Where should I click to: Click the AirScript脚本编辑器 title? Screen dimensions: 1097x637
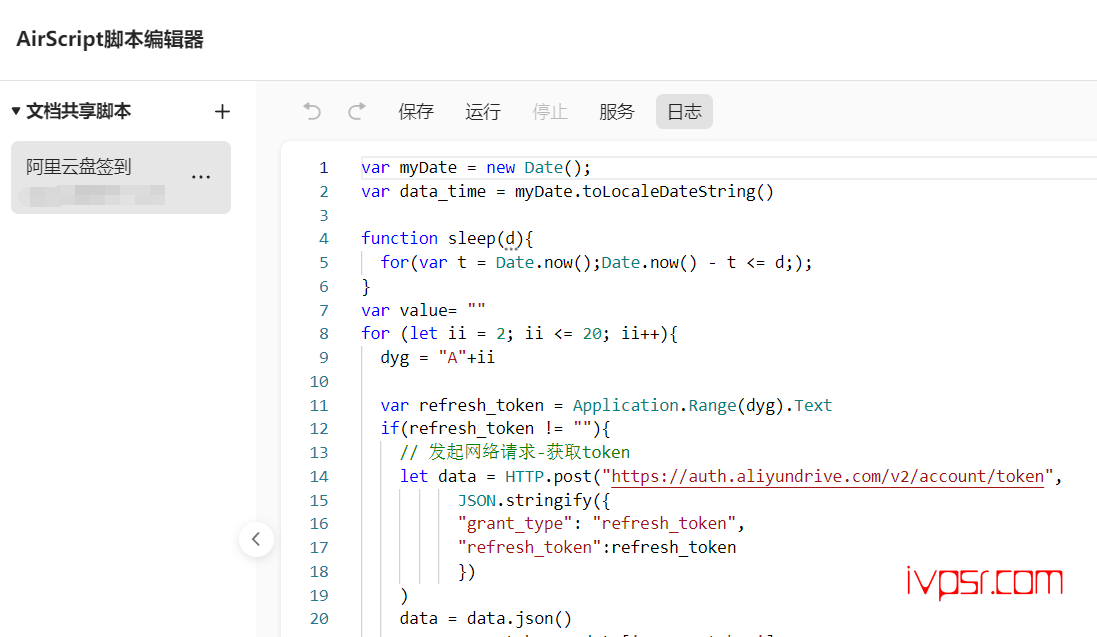click(110, 39)
